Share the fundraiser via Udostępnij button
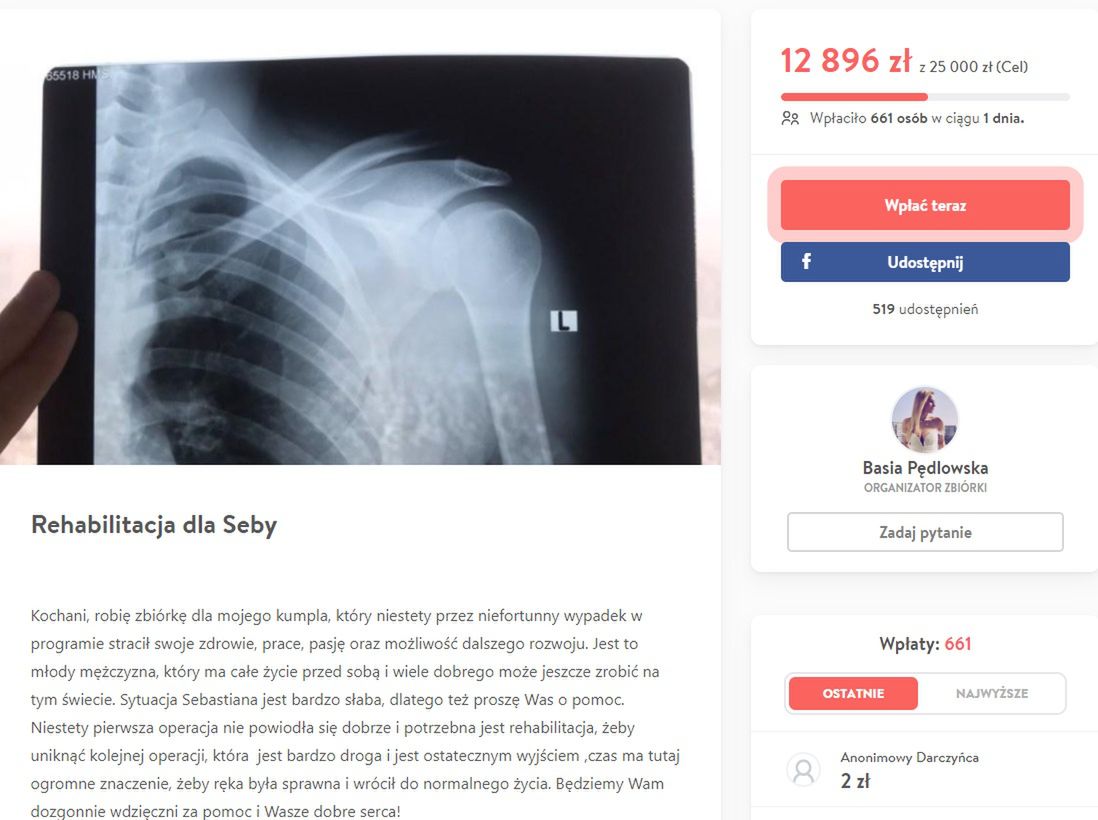 tap(925, 262)
